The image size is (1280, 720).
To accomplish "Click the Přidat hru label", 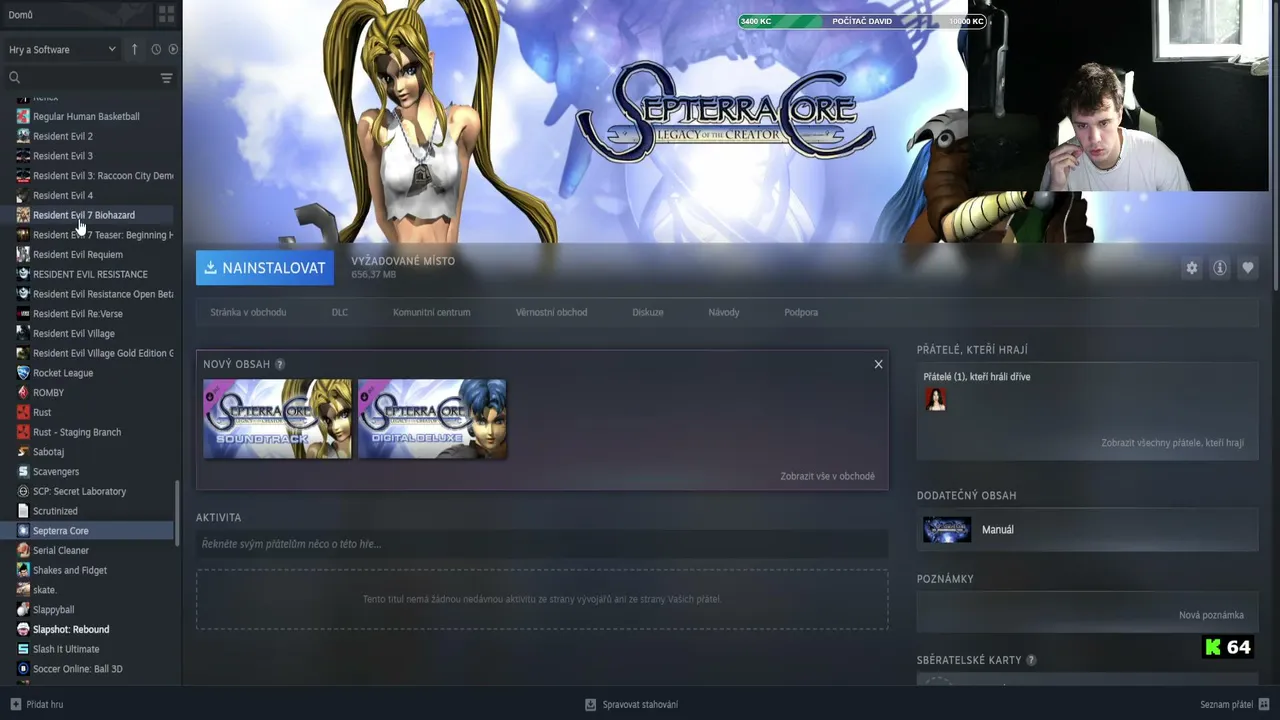I will (45, 704).
